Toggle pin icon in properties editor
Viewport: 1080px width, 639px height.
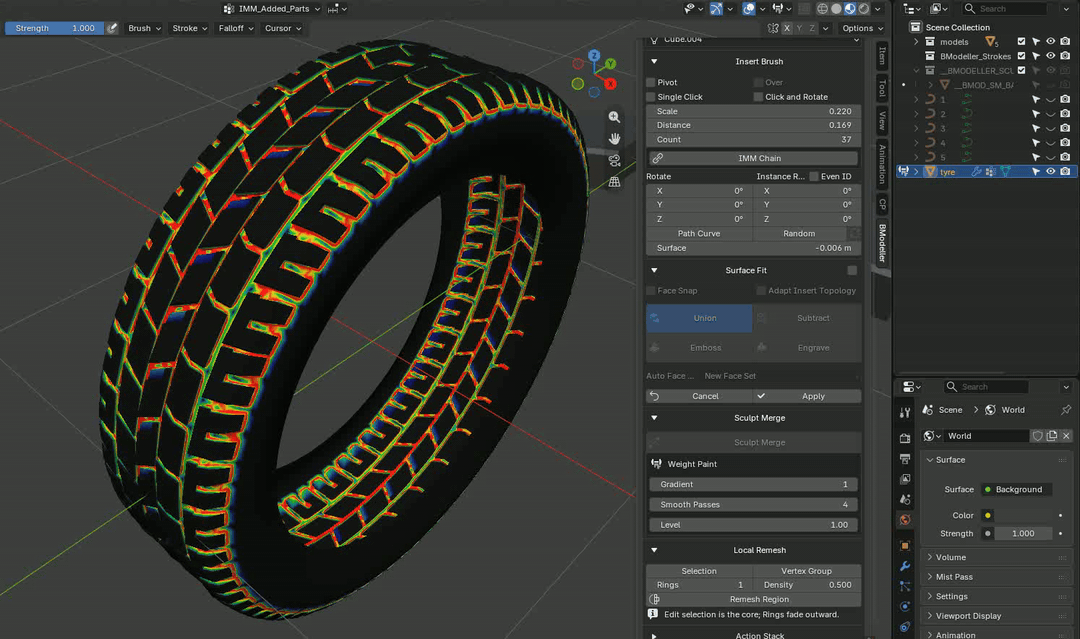(x=1066, y=410)
